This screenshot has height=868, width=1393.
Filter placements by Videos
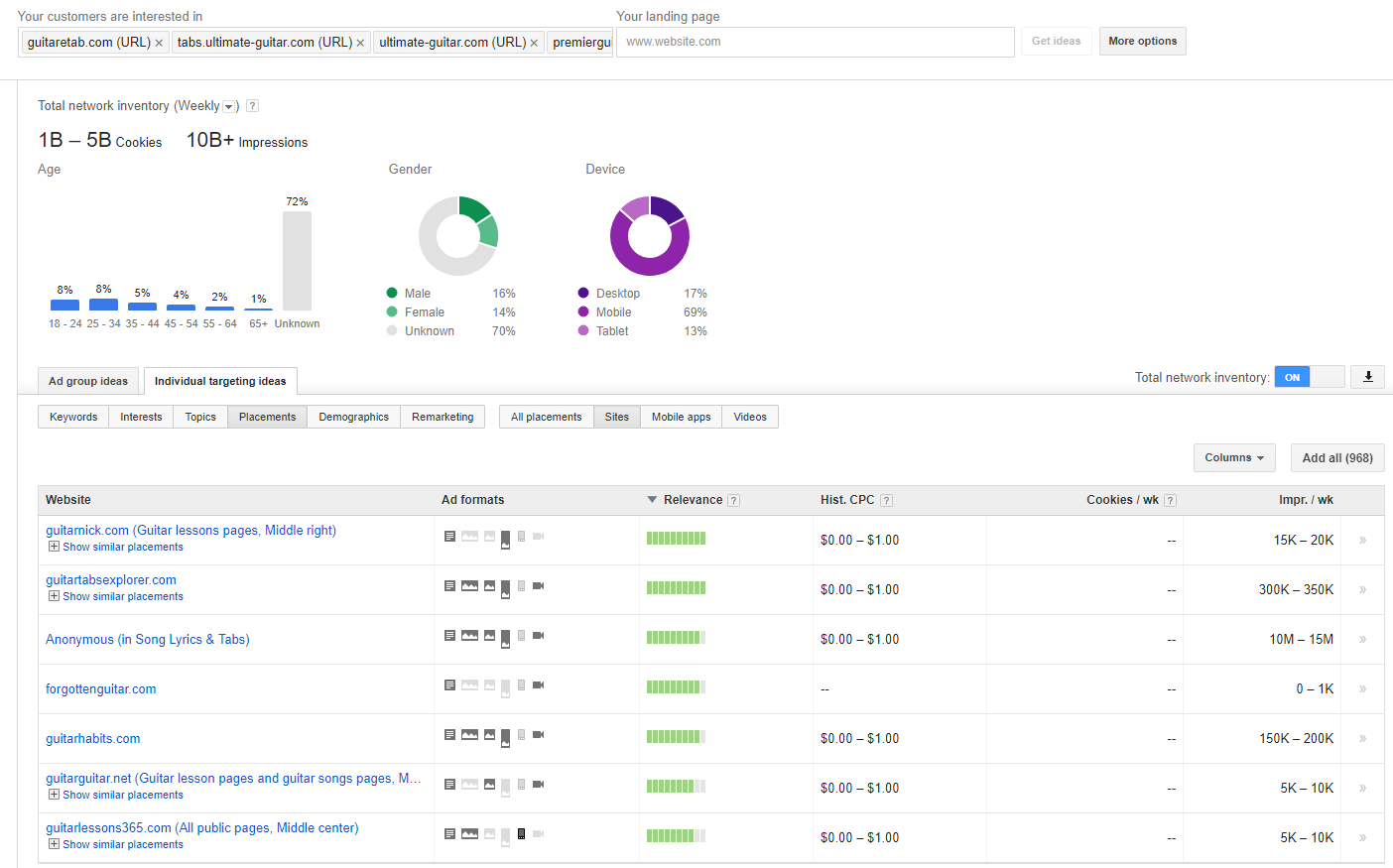pos(750,417)
